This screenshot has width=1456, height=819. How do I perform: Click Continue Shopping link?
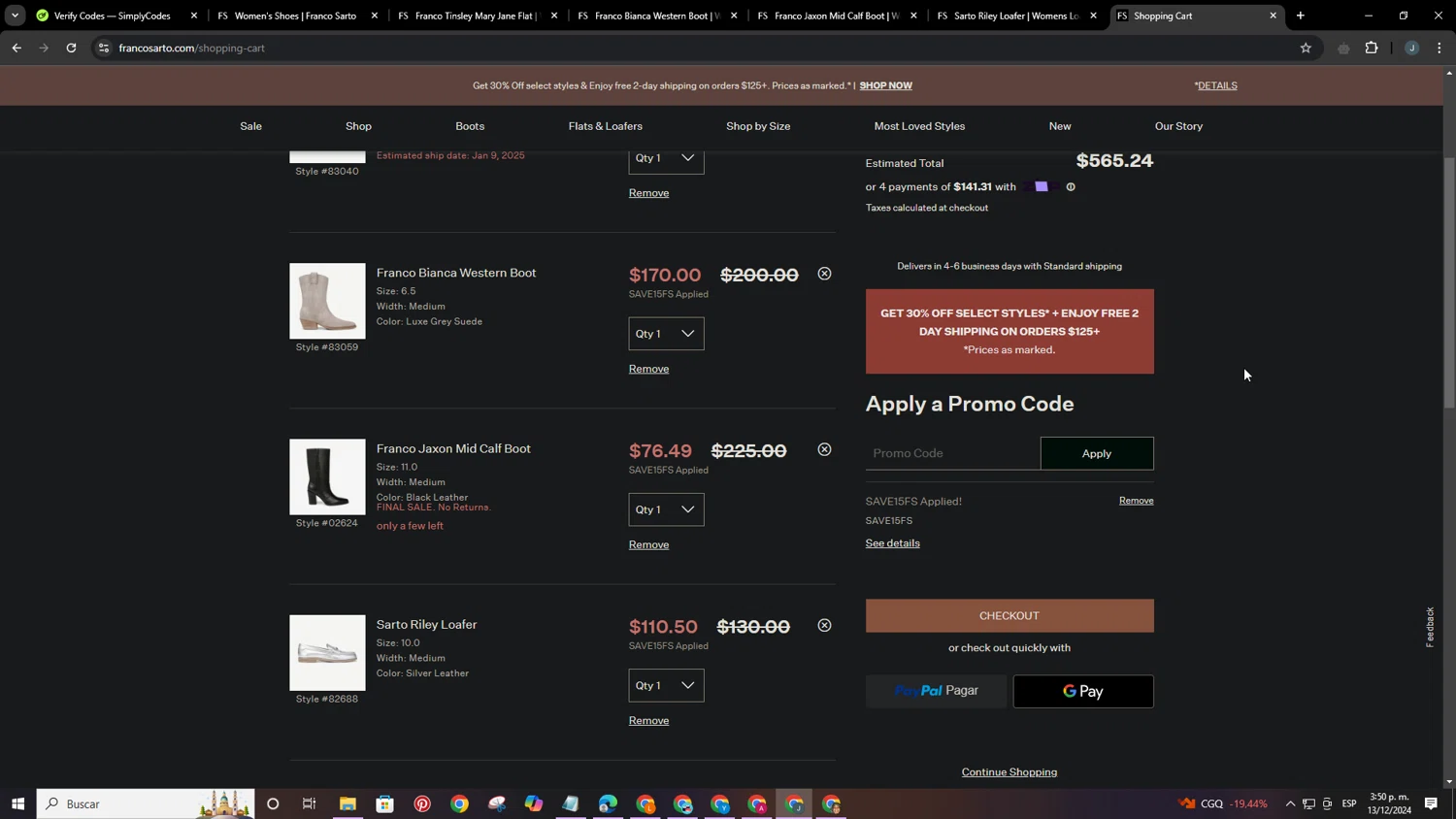point(1009,772)
